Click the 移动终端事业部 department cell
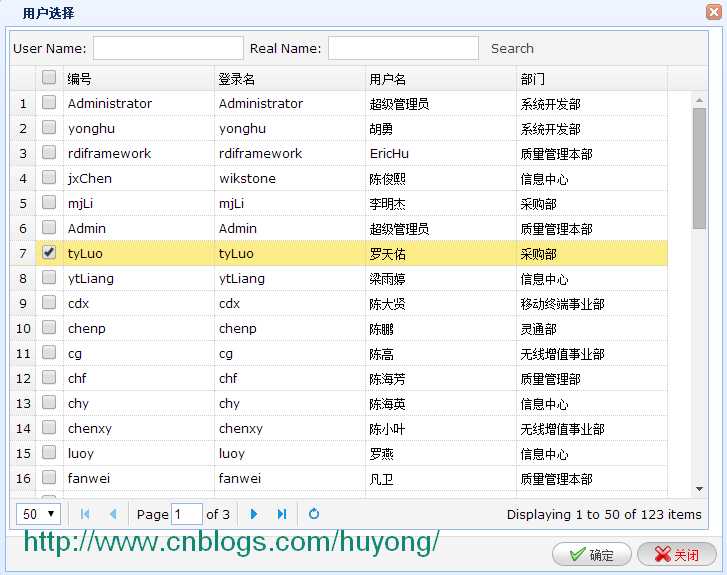This screenshot has height=575, width=727. tap(592, 304)
